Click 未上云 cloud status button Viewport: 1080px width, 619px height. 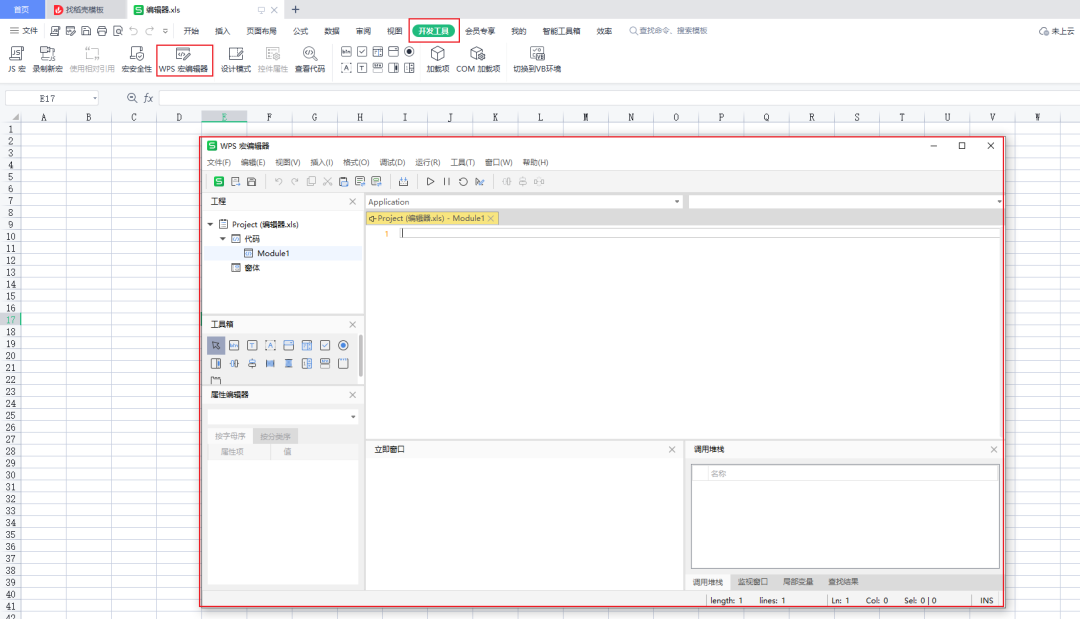(1057, 31)
